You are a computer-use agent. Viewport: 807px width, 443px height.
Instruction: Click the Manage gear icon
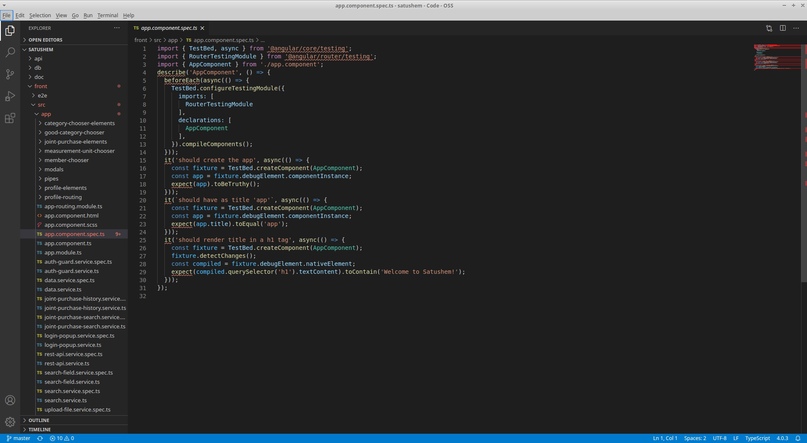[x=10, y=422]
